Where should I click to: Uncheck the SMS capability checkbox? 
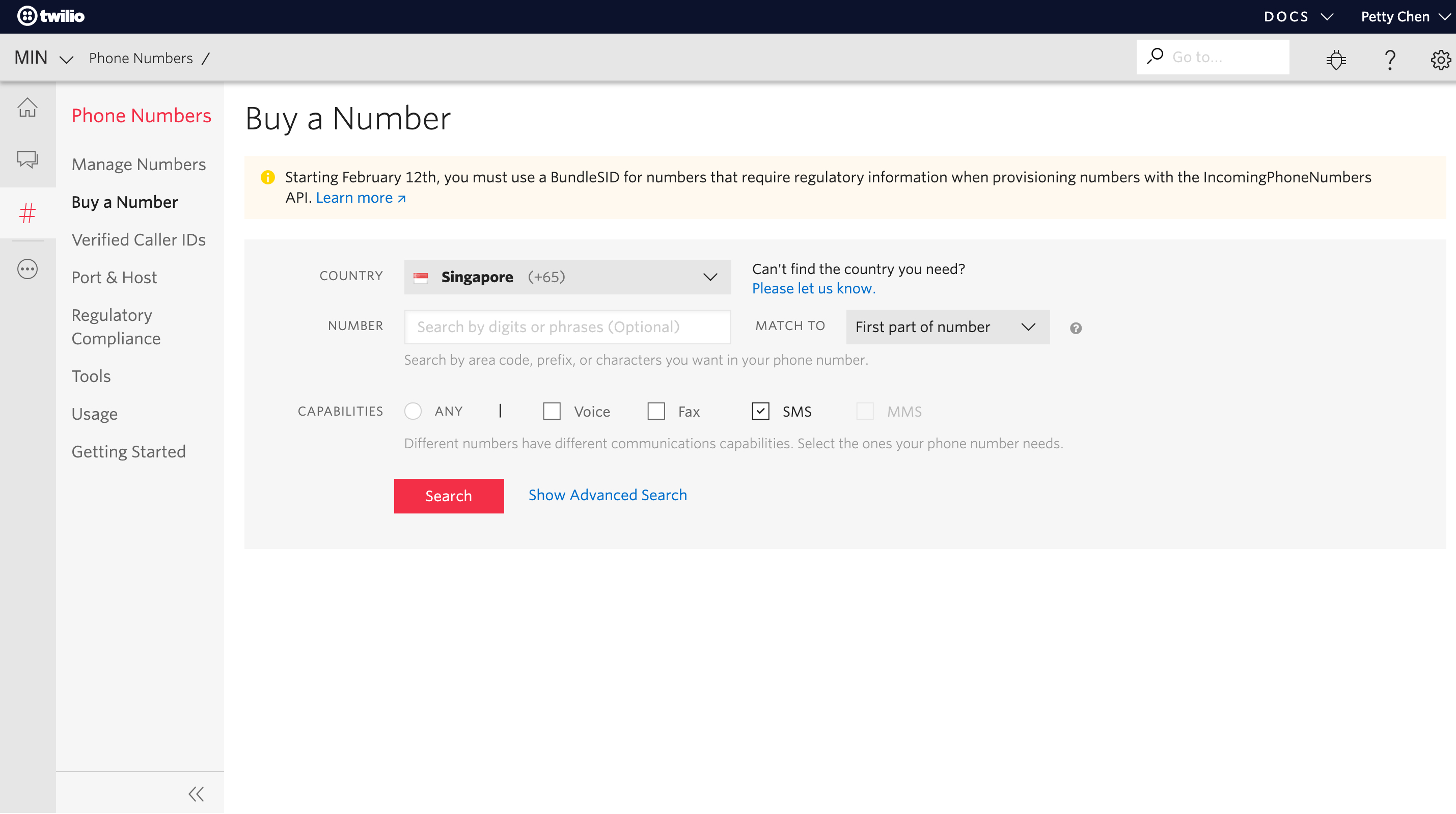(x=761, y=411)
